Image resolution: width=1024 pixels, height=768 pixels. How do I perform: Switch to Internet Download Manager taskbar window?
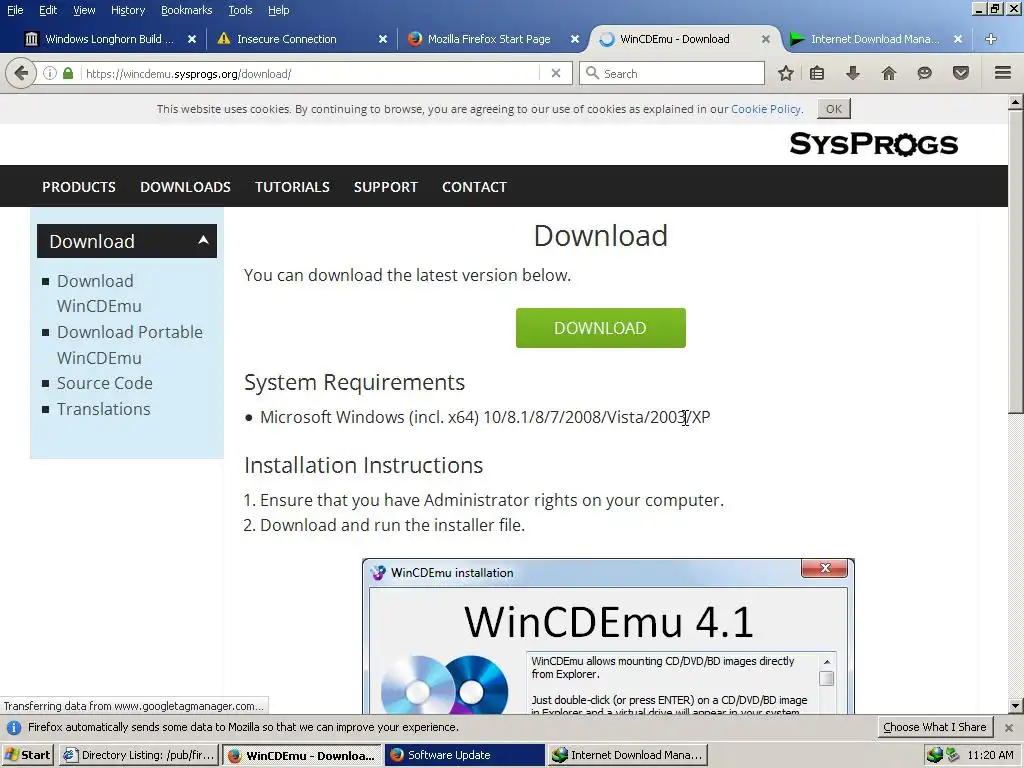click(627, 755)
